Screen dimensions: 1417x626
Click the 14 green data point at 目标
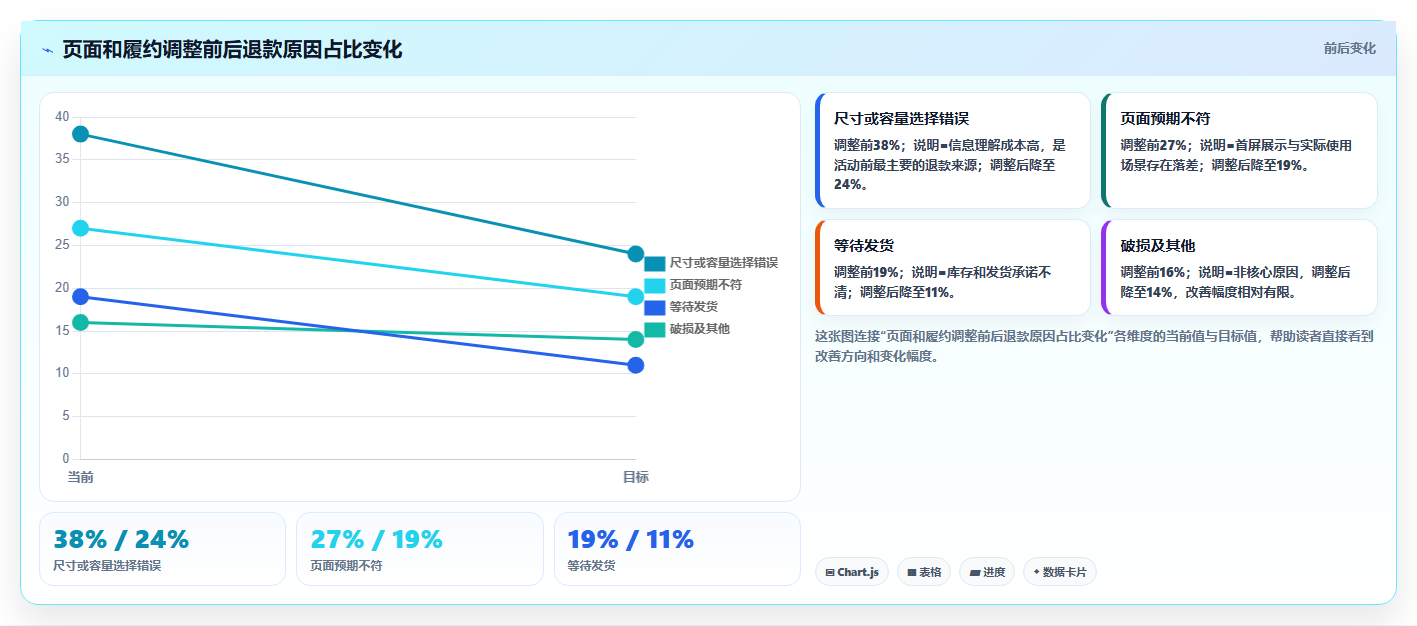pos(635,339)
